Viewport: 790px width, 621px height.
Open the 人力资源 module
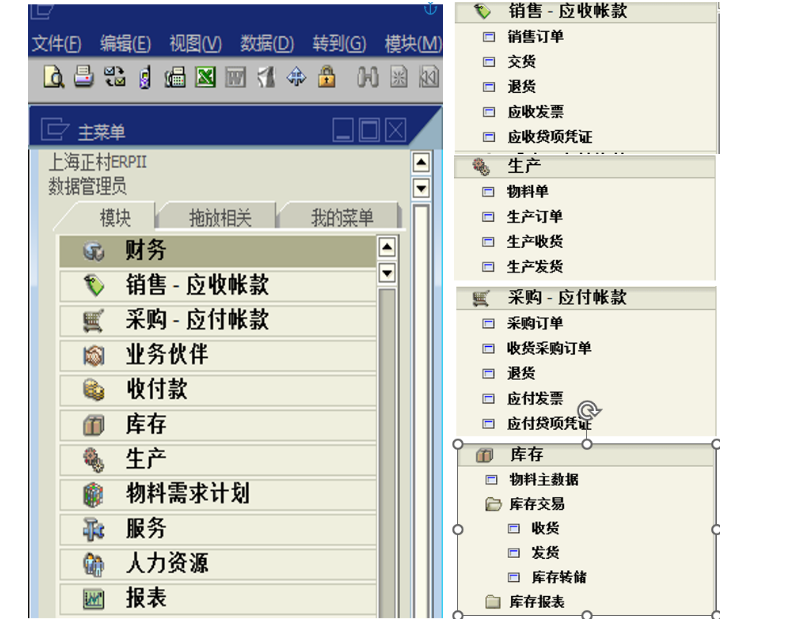click(218, 563)
